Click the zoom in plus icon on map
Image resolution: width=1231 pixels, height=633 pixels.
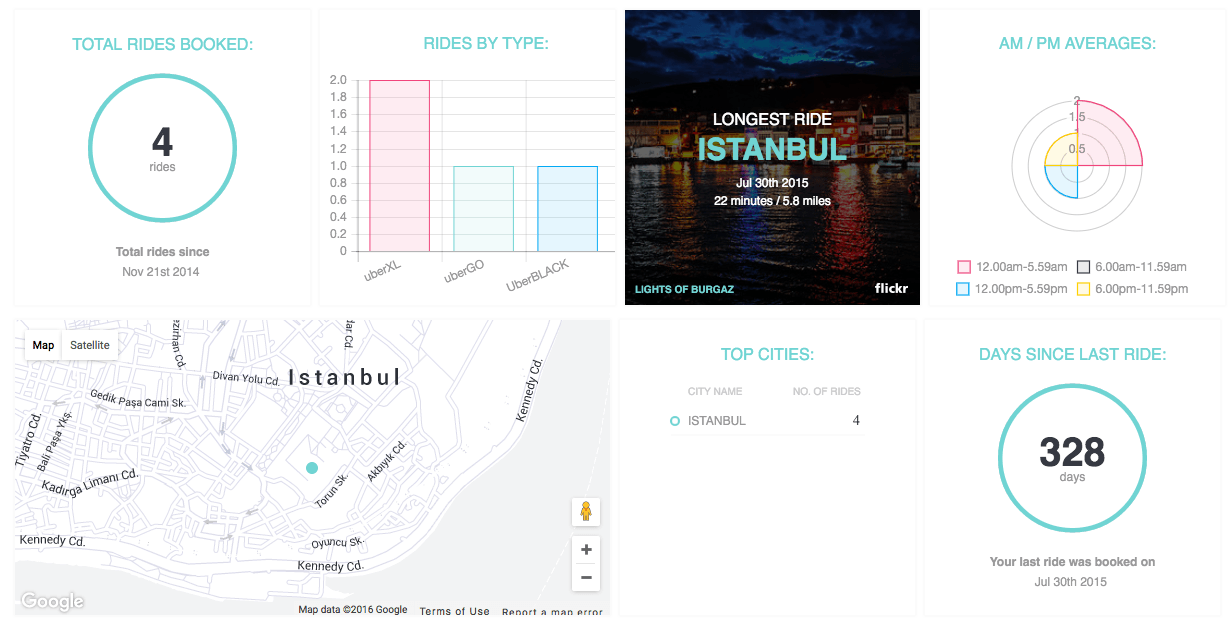[586, 549]
